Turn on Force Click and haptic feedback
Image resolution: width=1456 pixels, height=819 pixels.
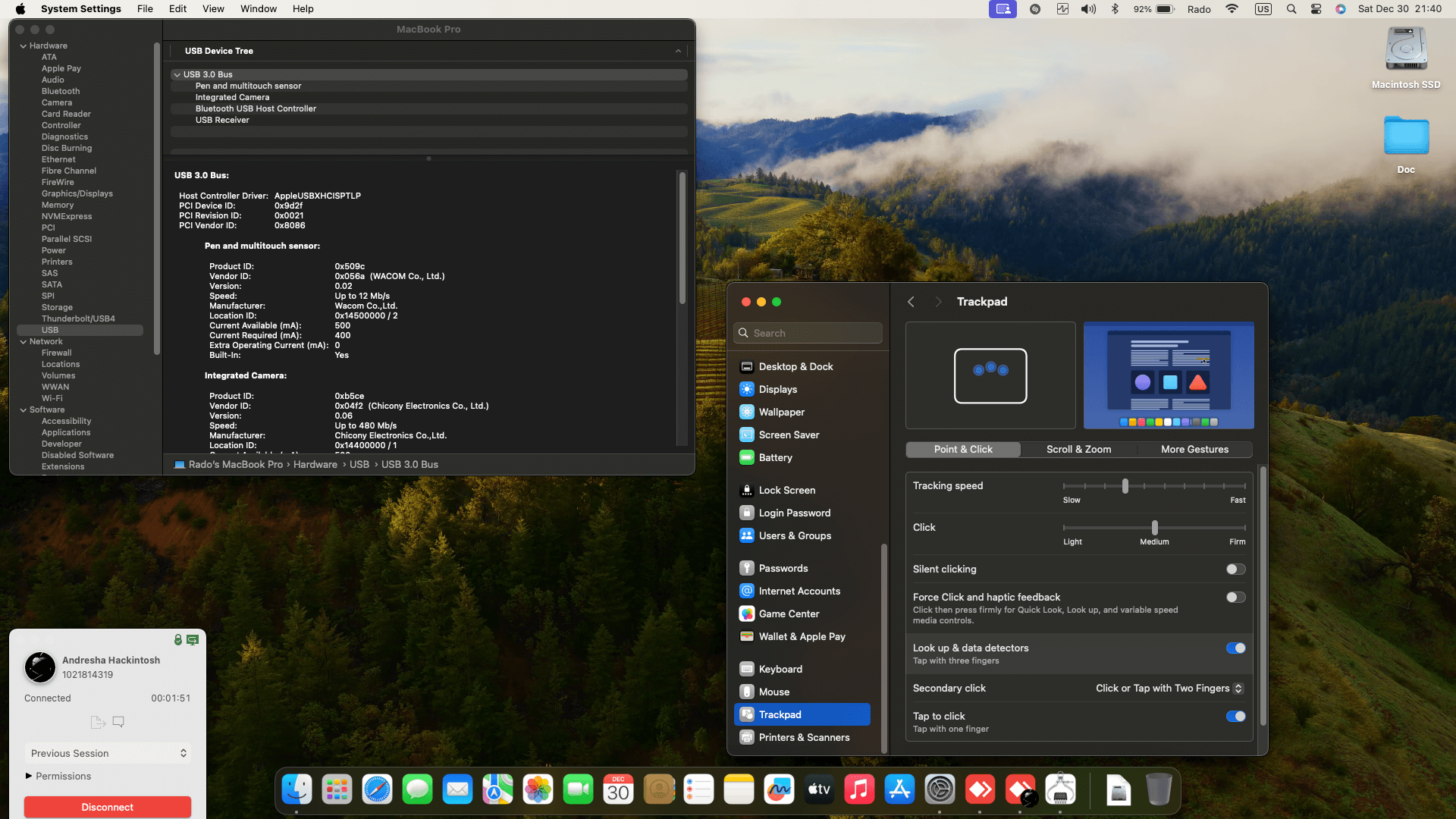click(1235, 598)
